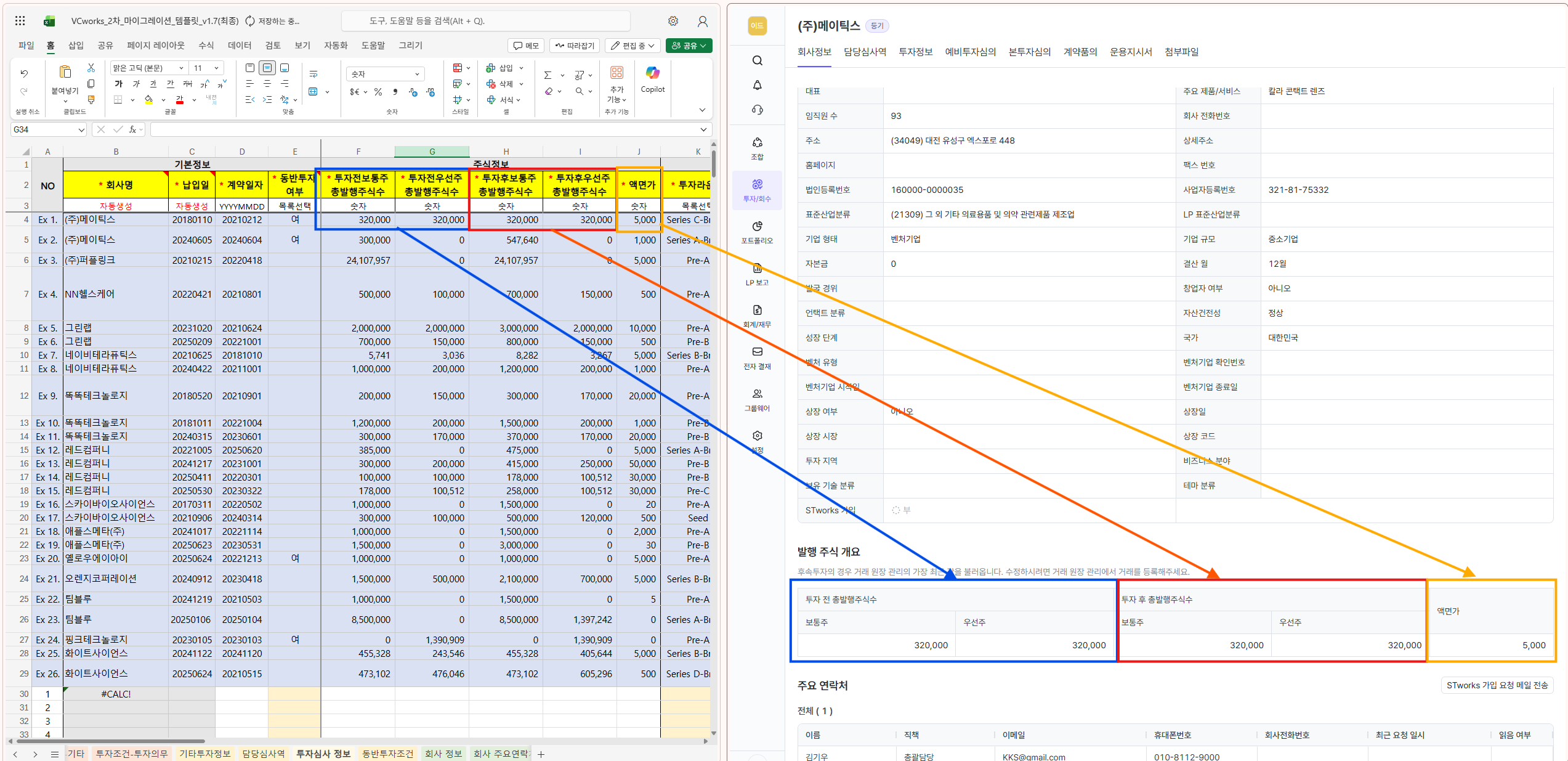1568x761 pixels.
Task: Toggle wrap text in alignment group
Action: point(313,75)
